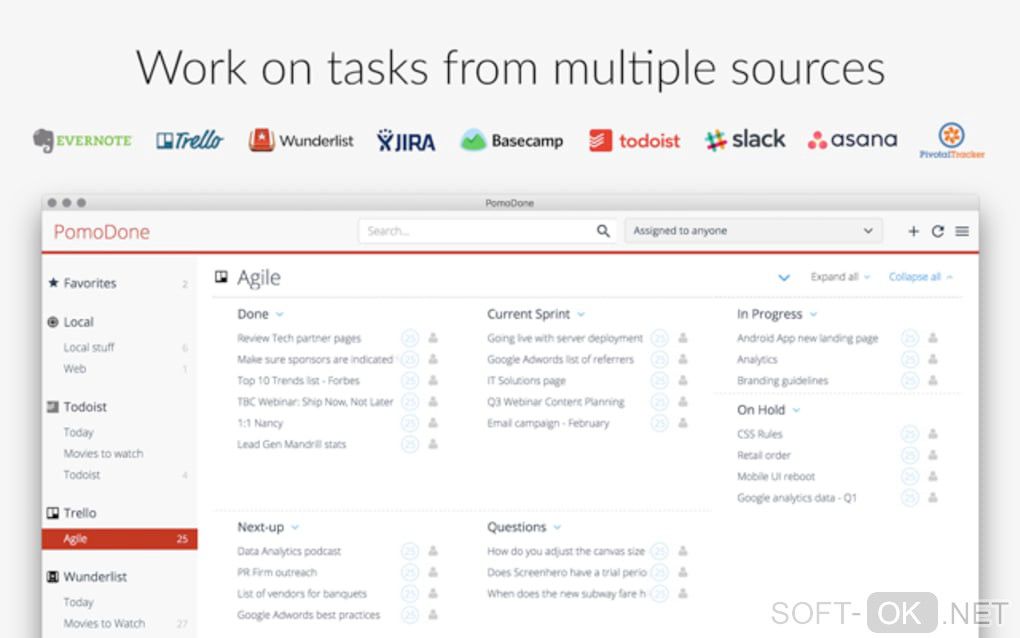Start timer for Top 10 Trends list - Forbes
1020x638 pixels.
410,380
